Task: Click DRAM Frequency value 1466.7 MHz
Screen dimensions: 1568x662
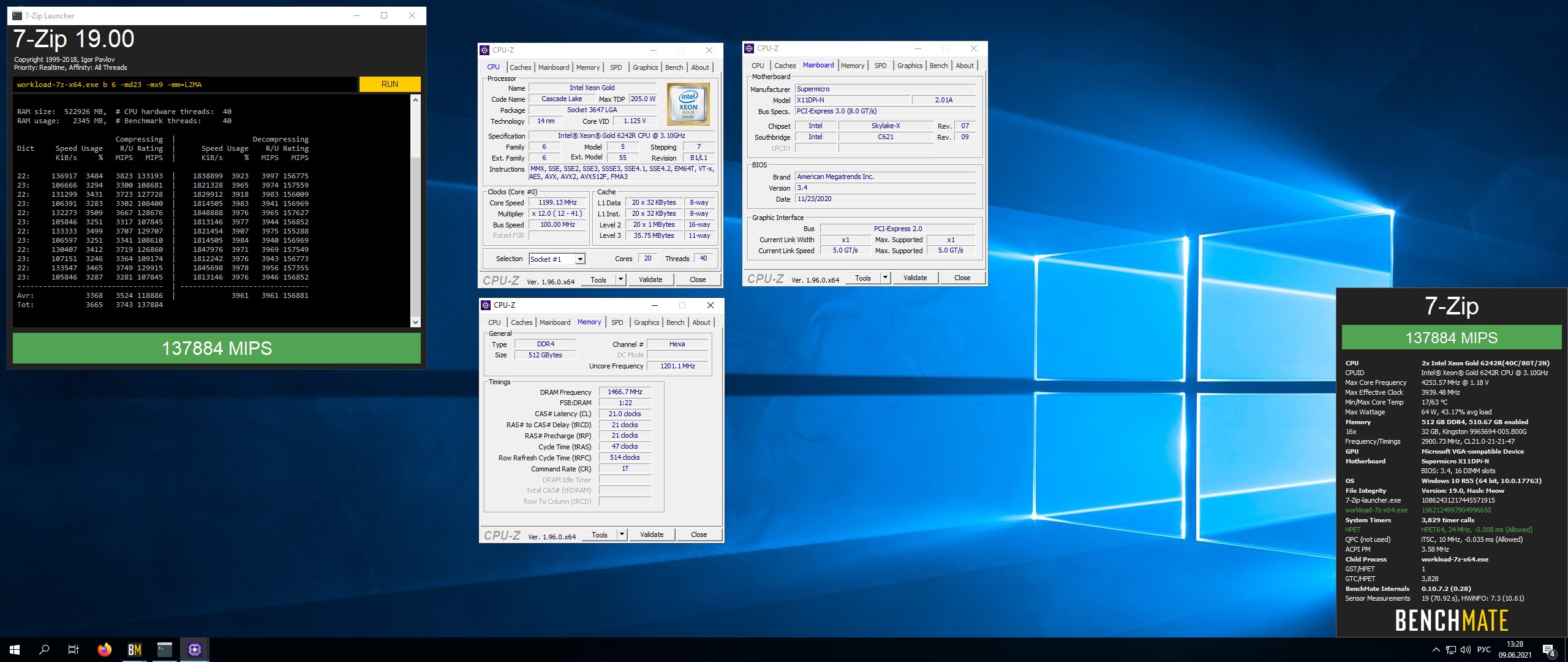Action: (625, 392)
